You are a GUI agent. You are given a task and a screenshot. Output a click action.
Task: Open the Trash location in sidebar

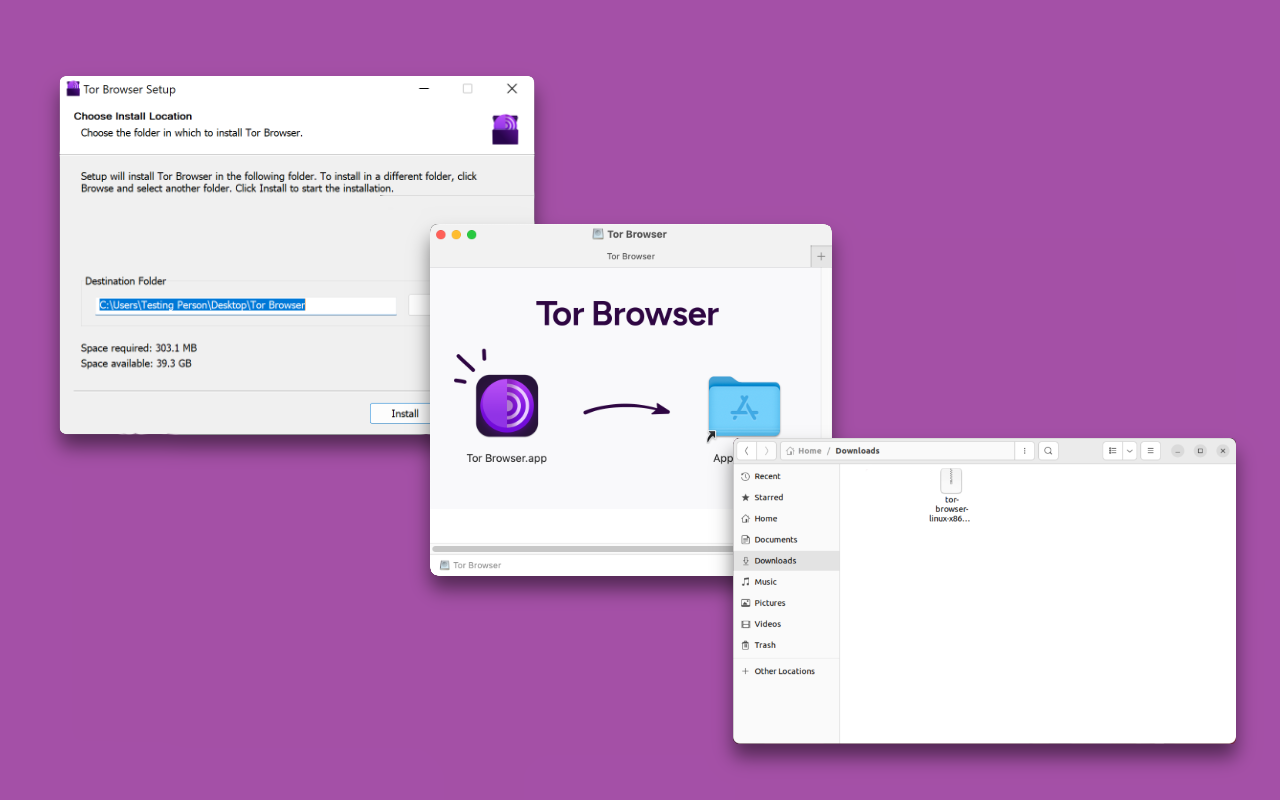[x=764, y=645]
